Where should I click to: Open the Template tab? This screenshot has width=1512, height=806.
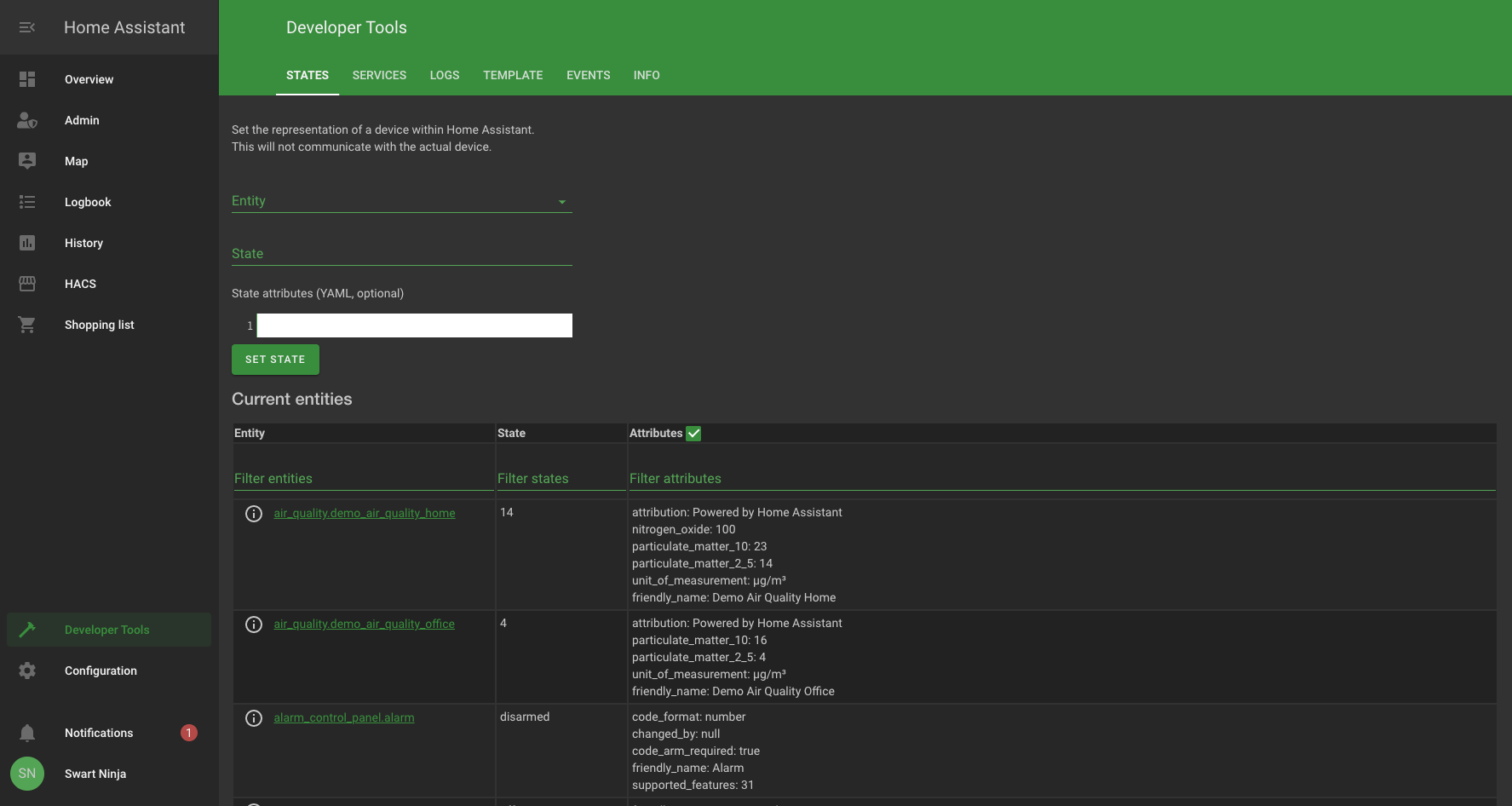click(x=513, y=75)
